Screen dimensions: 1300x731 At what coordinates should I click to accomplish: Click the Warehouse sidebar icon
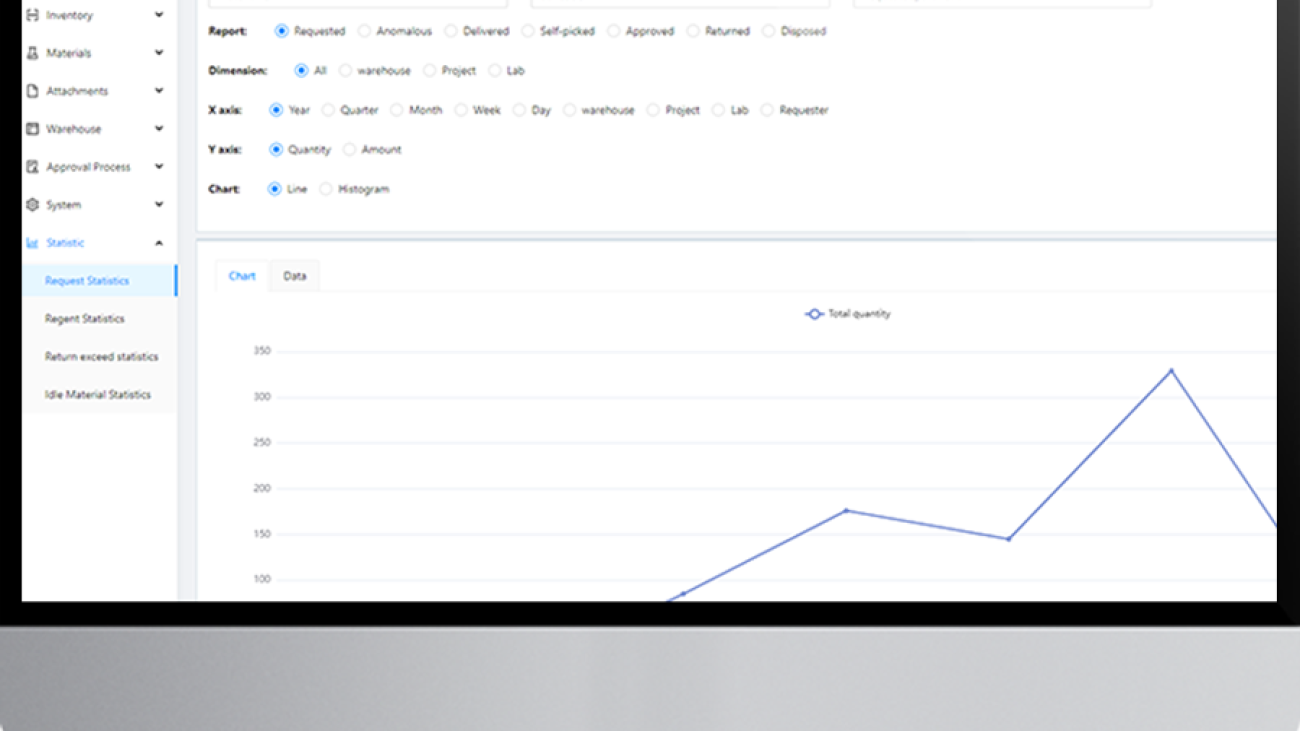point(32,129)
